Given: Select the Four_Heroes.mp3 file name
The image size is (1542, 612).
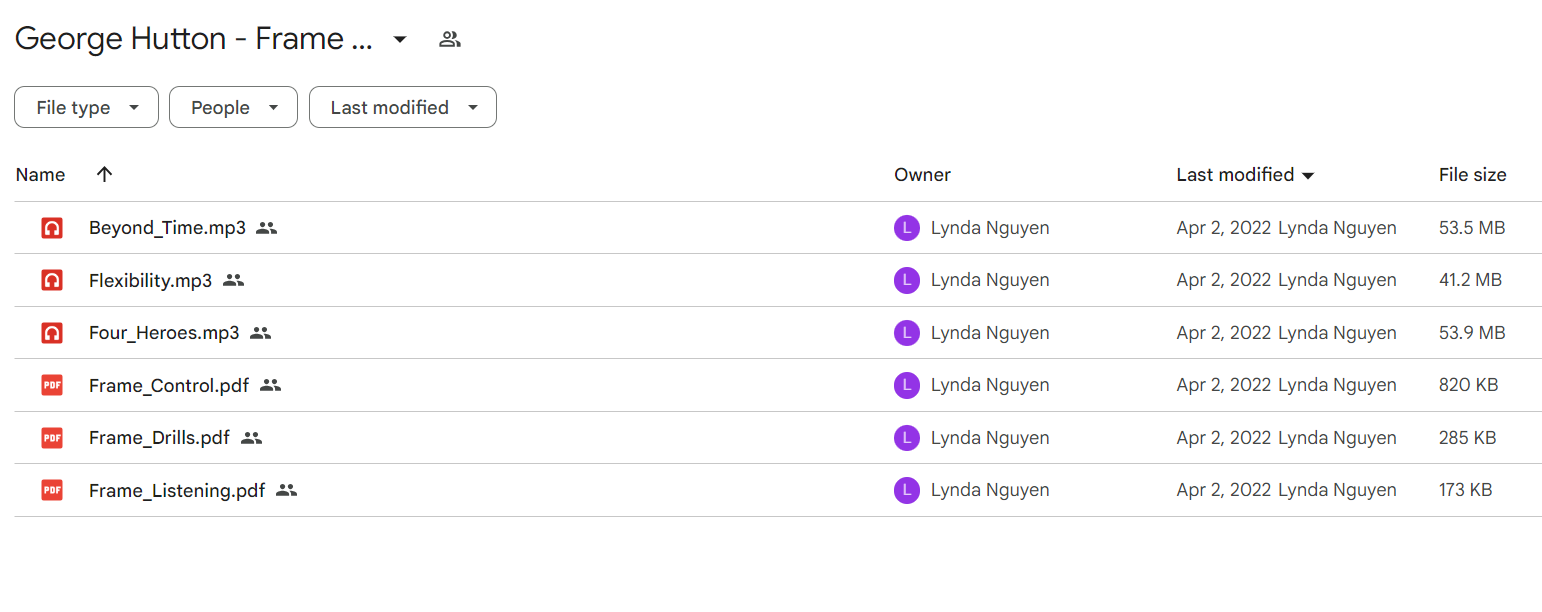Looking at the screenshot, I should click(x=164, y=333).
